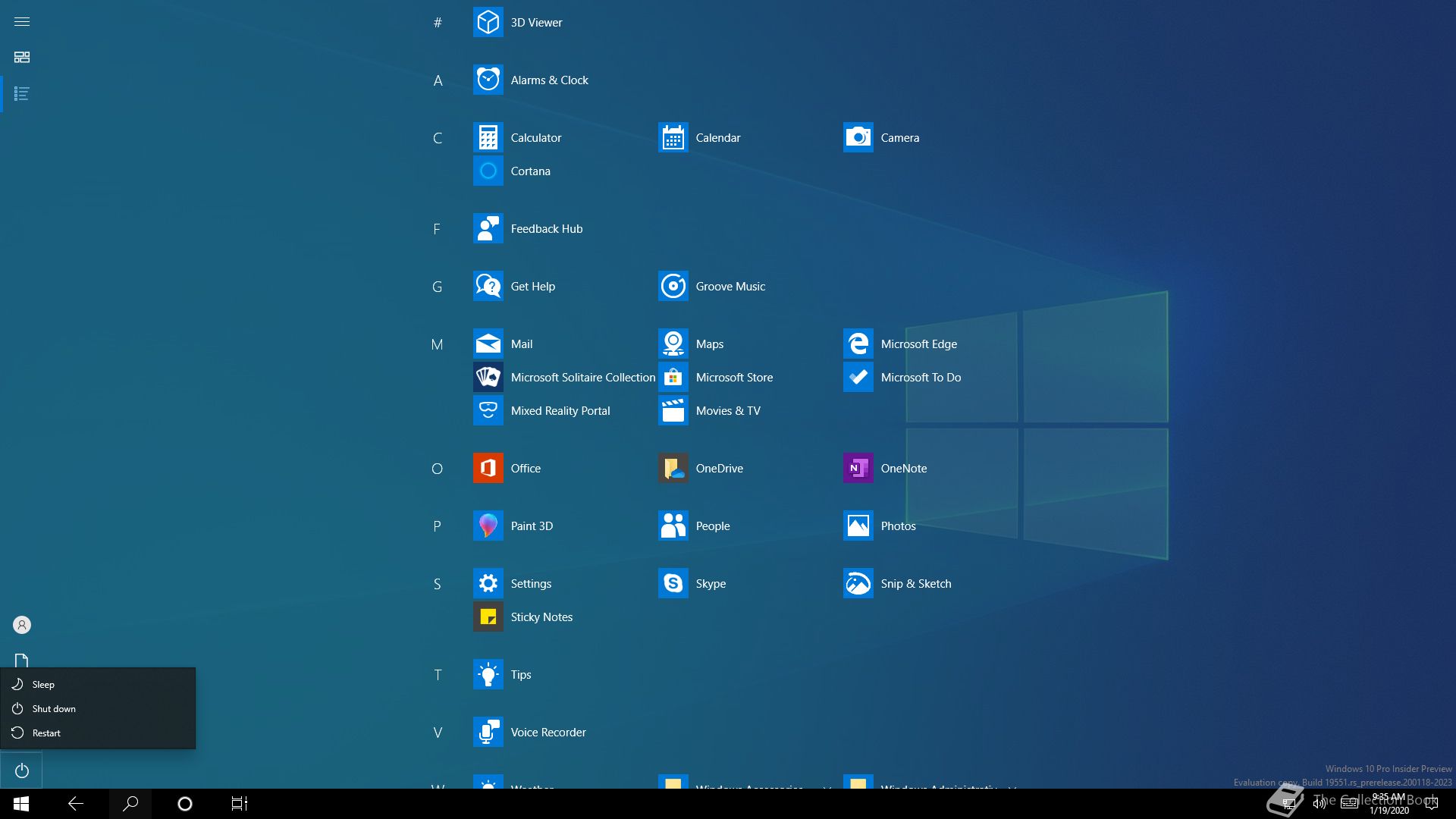
Task: Open the Office icon
Action: (488, 469)
